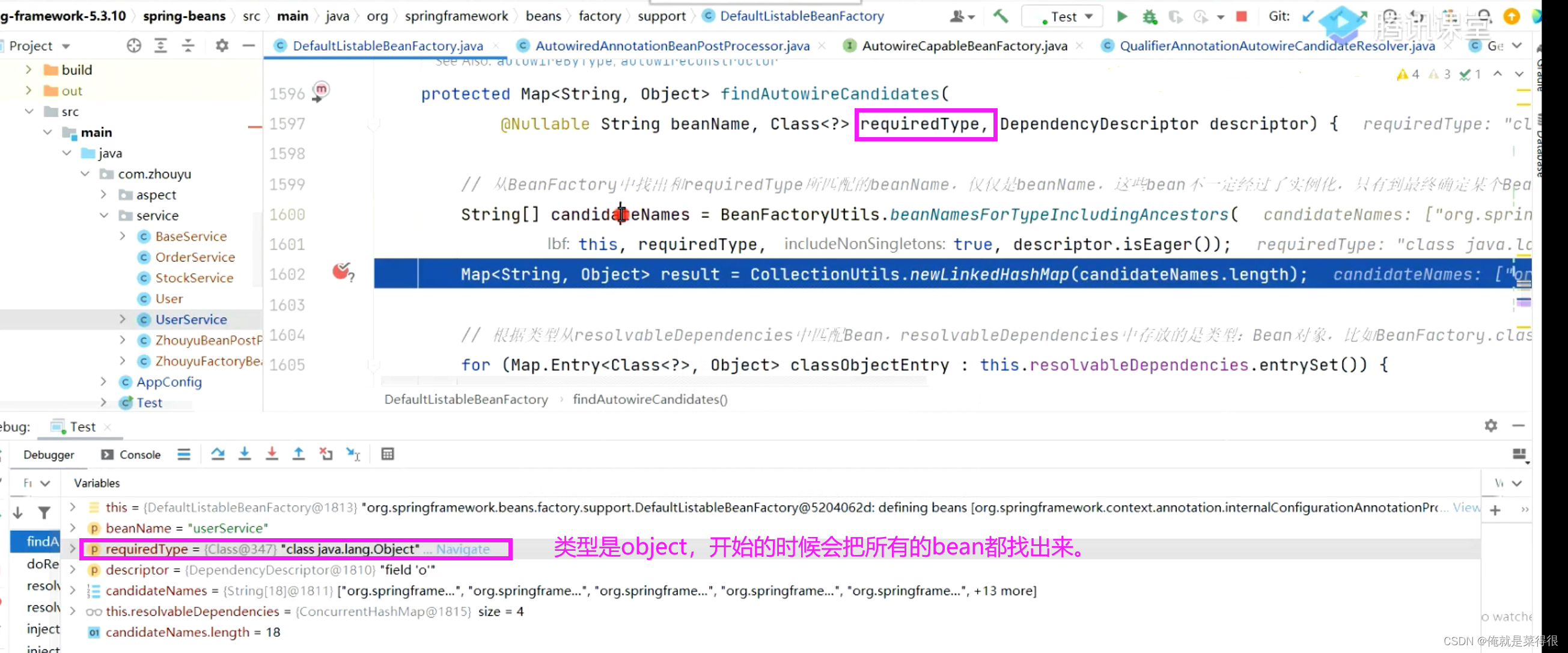The height and width of the screenshot is (653, 1568).
Task: Toggle the breakpoint on line 1602
Action: [341, 272]
